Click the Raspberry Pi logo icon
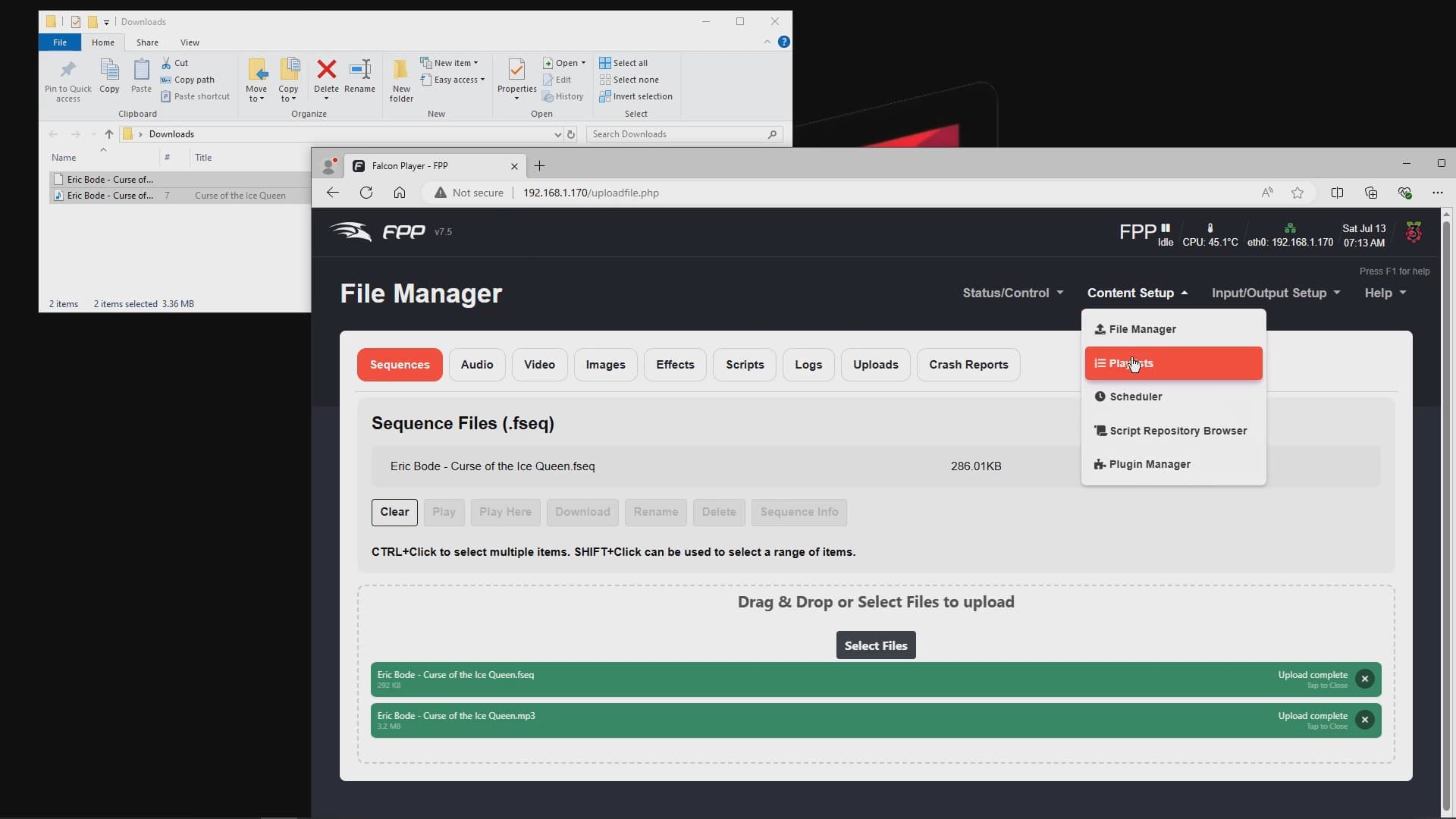The width and height of the screenshot is (1456, 819). click(x=1414, y=232)
